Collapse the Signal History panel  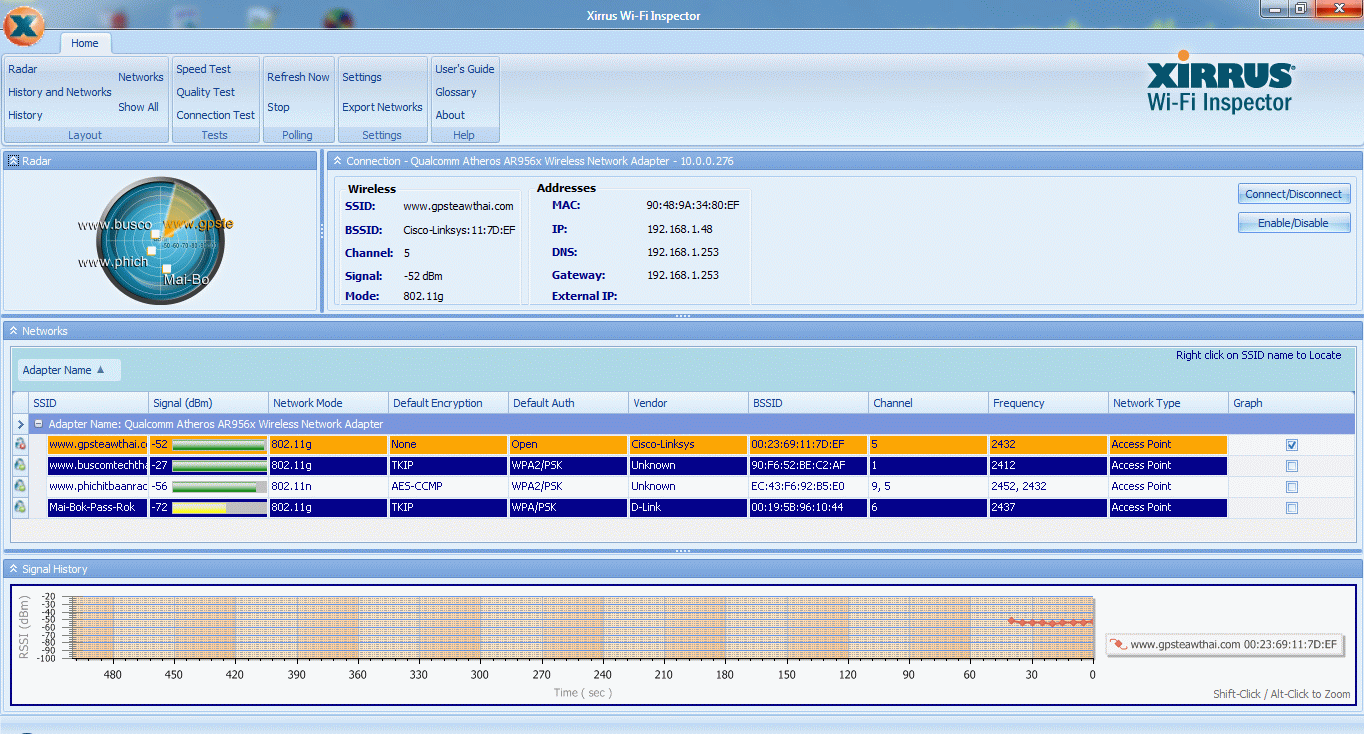coord(13,568)
